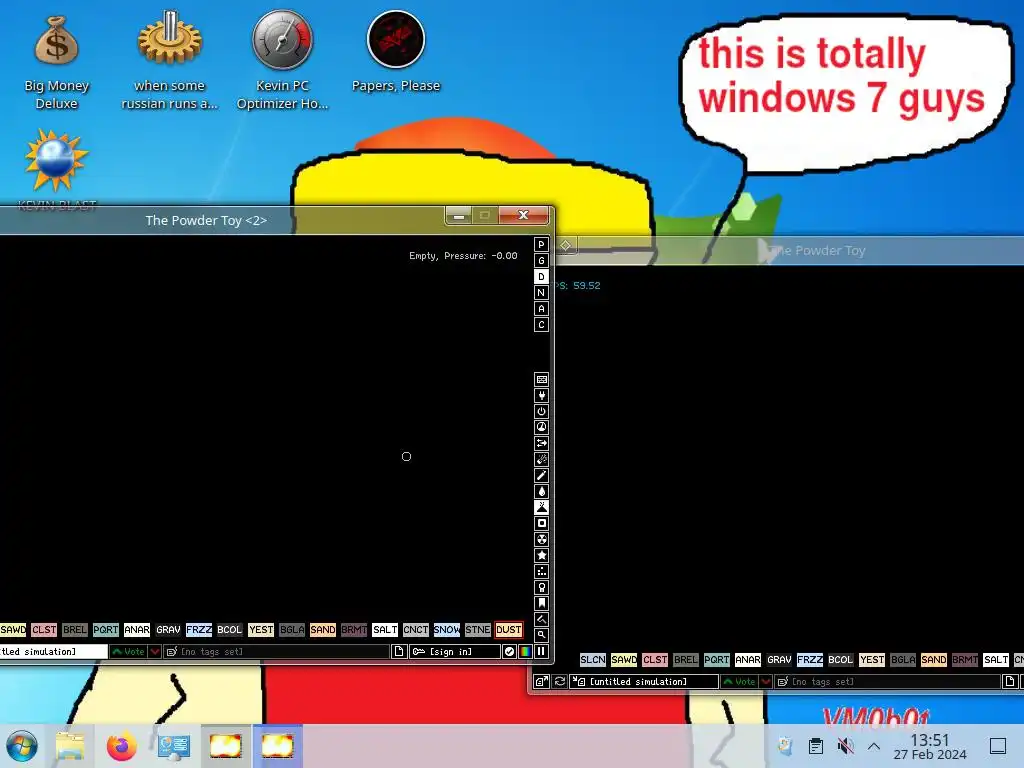
Task: Open save browser in back Powder Toy window
Action: point(541,682)
